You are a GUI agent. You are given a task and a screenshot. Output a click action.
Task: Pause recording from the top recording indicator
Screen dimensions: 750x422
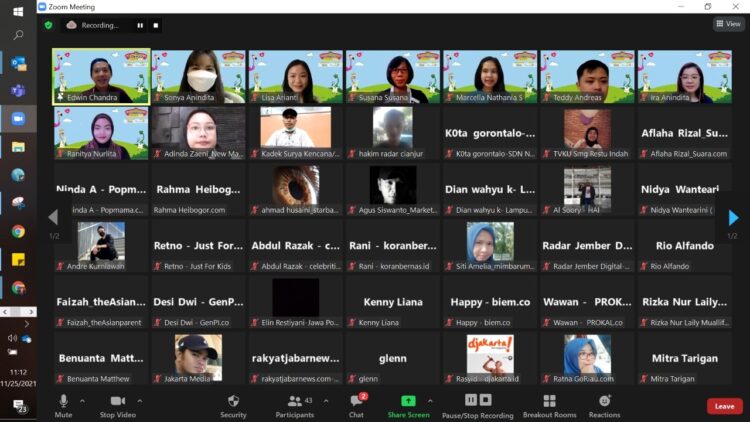point(139,25)
